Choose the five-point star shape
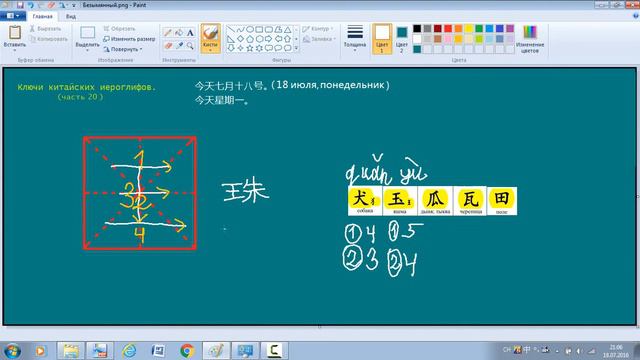640x360 pixels. coord(250,48)
